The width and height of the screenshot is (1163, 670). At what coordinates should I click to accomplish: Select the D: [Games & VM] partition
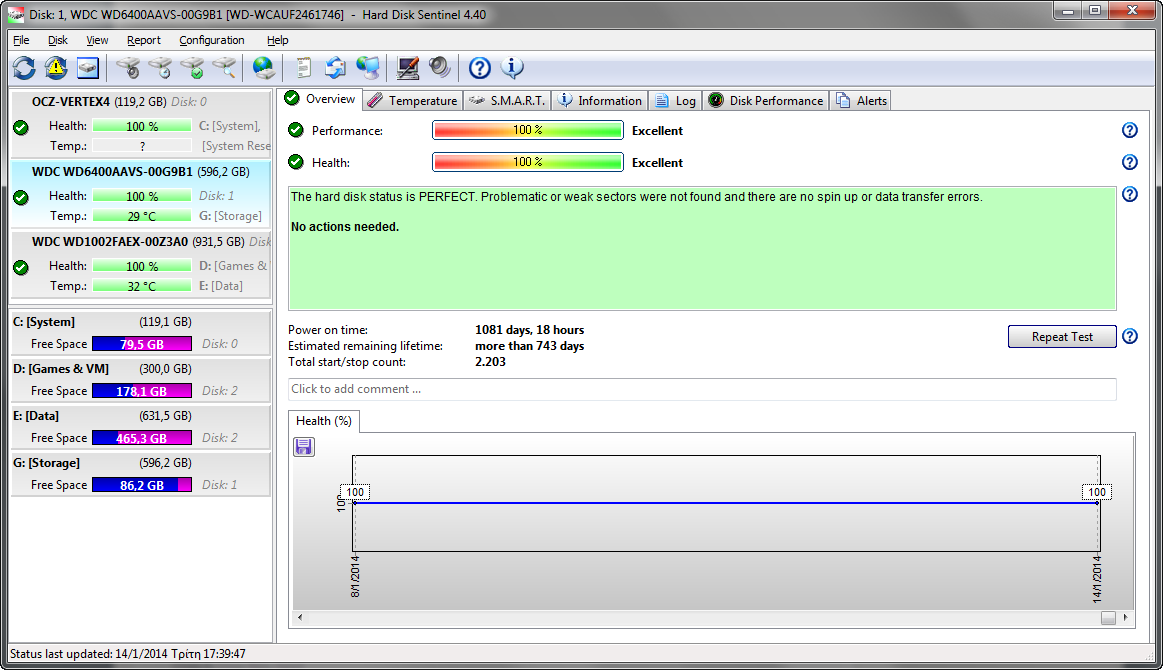pos(141,380)
